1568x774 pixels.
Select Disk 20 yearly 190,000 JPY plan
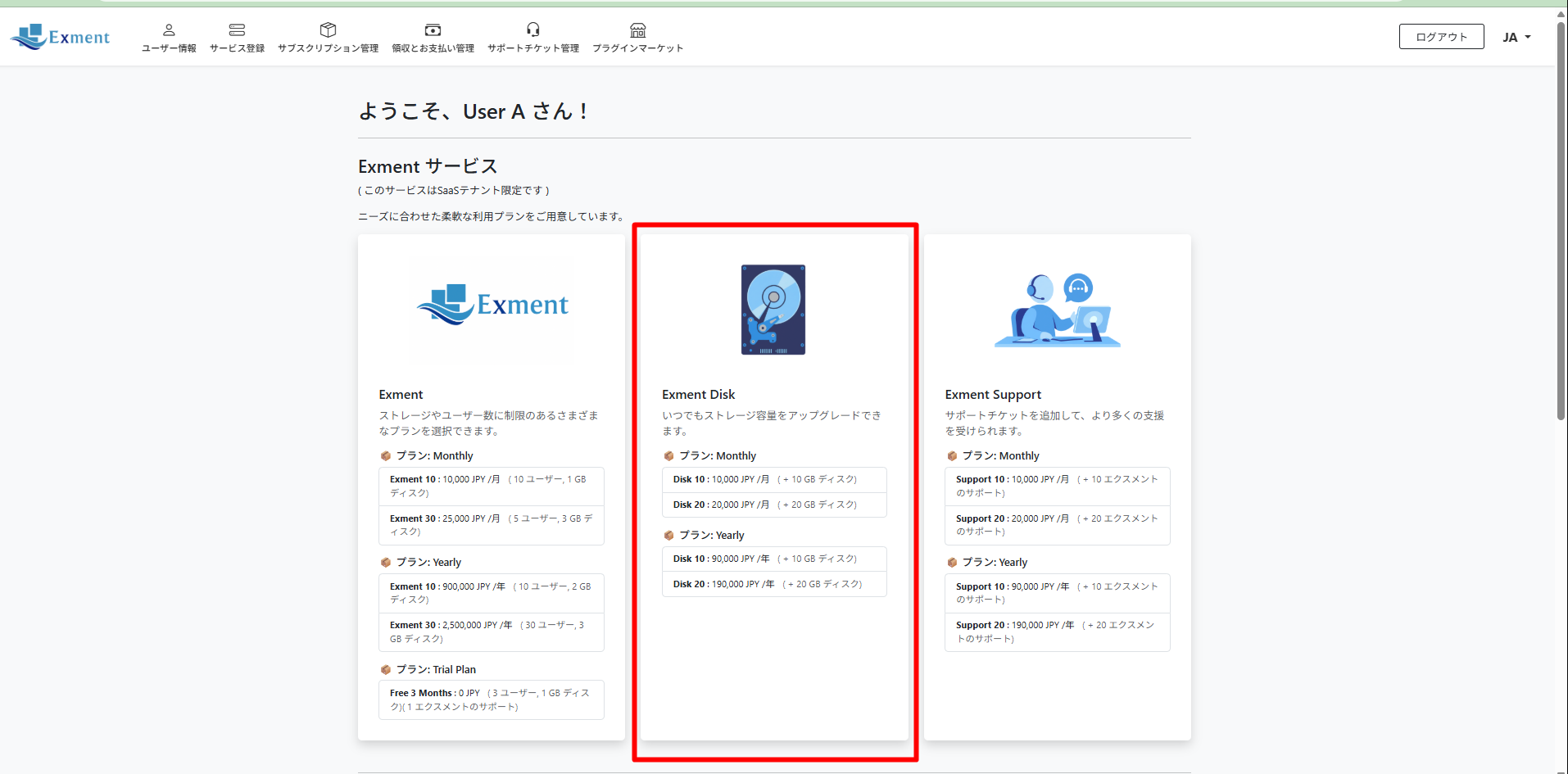774,584
